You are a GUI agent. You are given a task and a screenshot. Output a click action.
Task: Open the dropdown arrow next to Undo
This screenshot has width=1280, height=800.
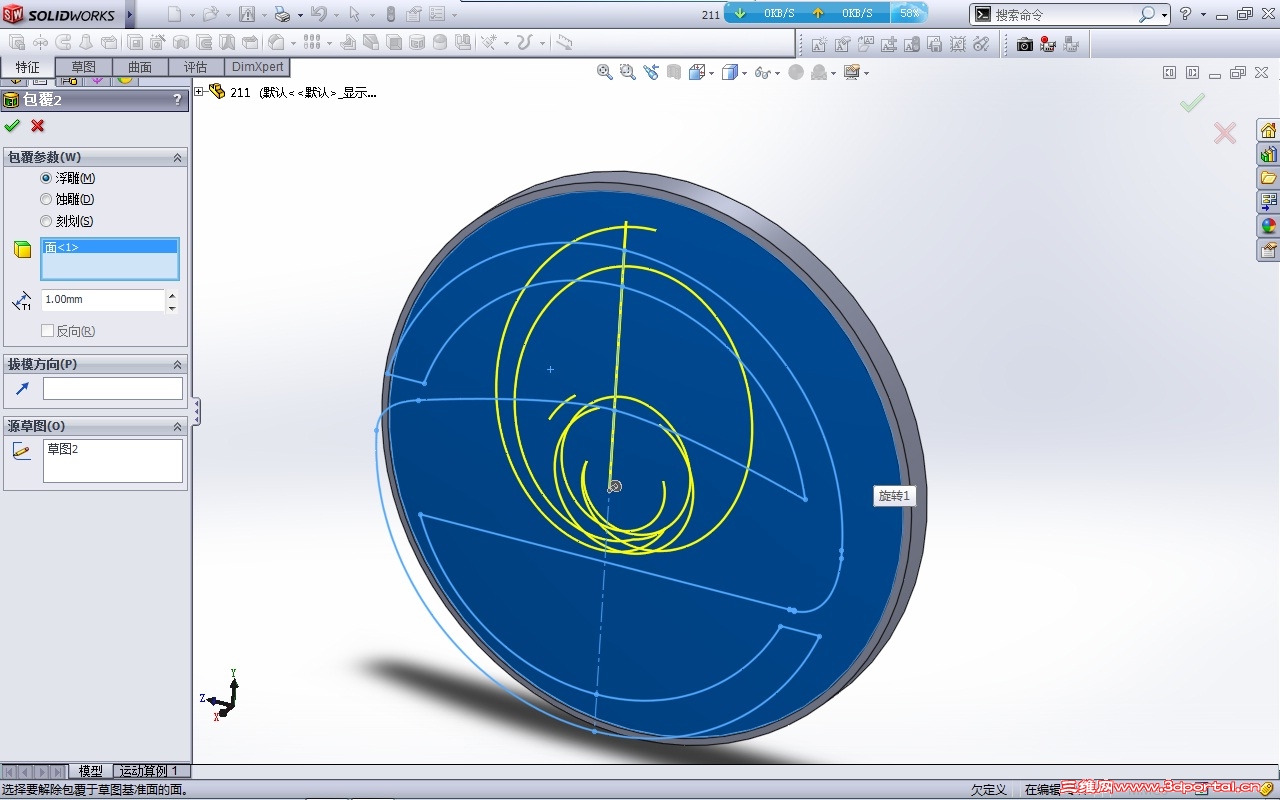point(336,15)
